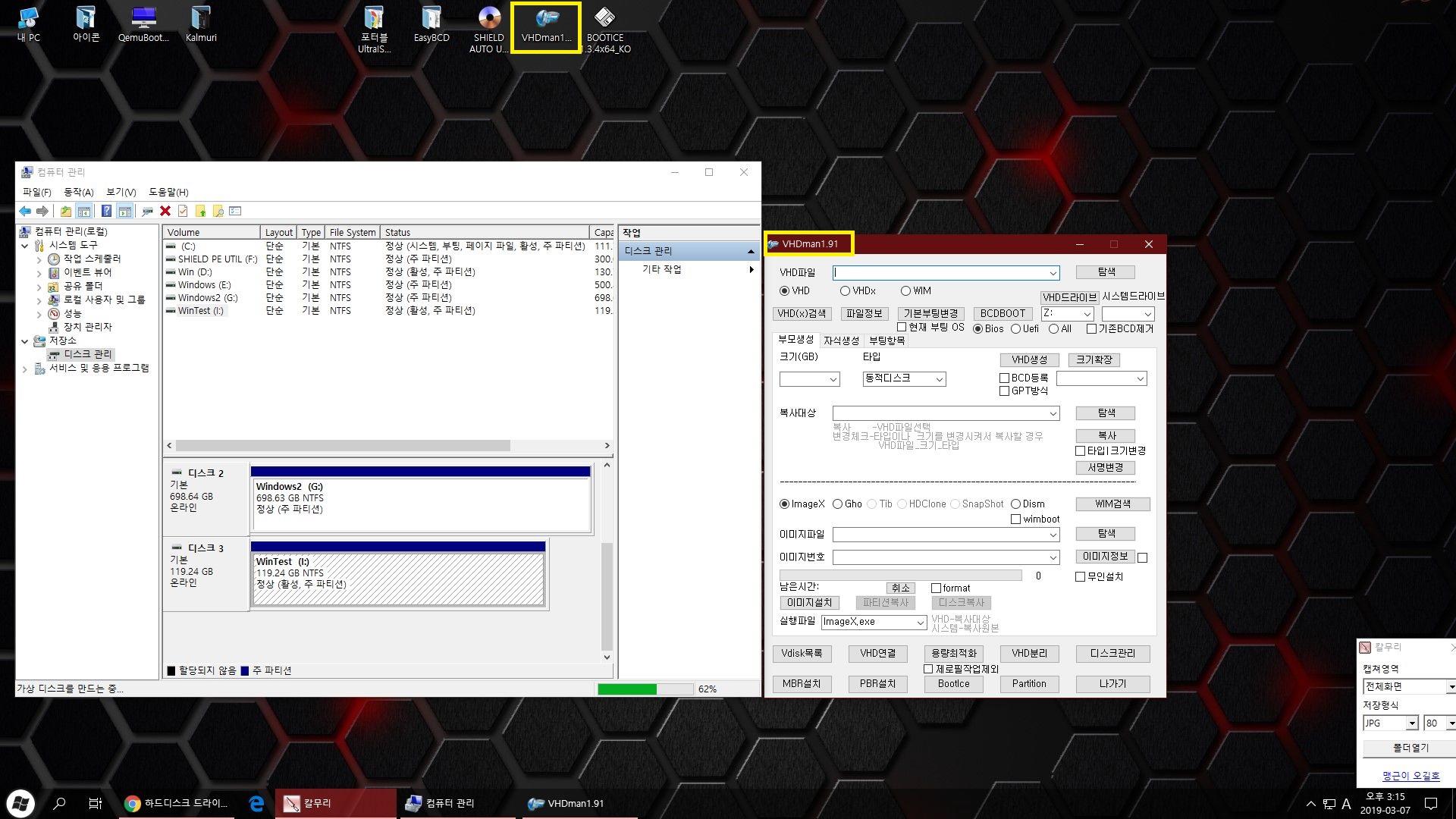The image size is (1456, 819).
Task: Collapse the 저장소 tree node
Action: click(24, 341)
